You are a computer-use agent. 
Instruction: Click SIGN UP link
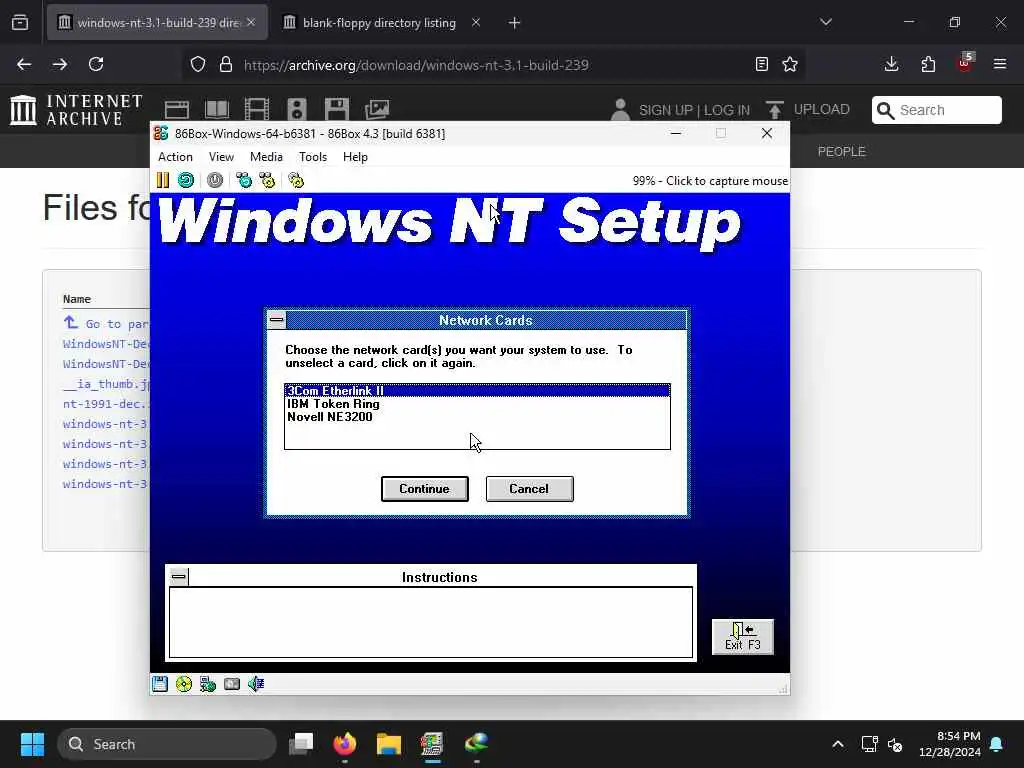pyautogui.click(x=665, y=110)
